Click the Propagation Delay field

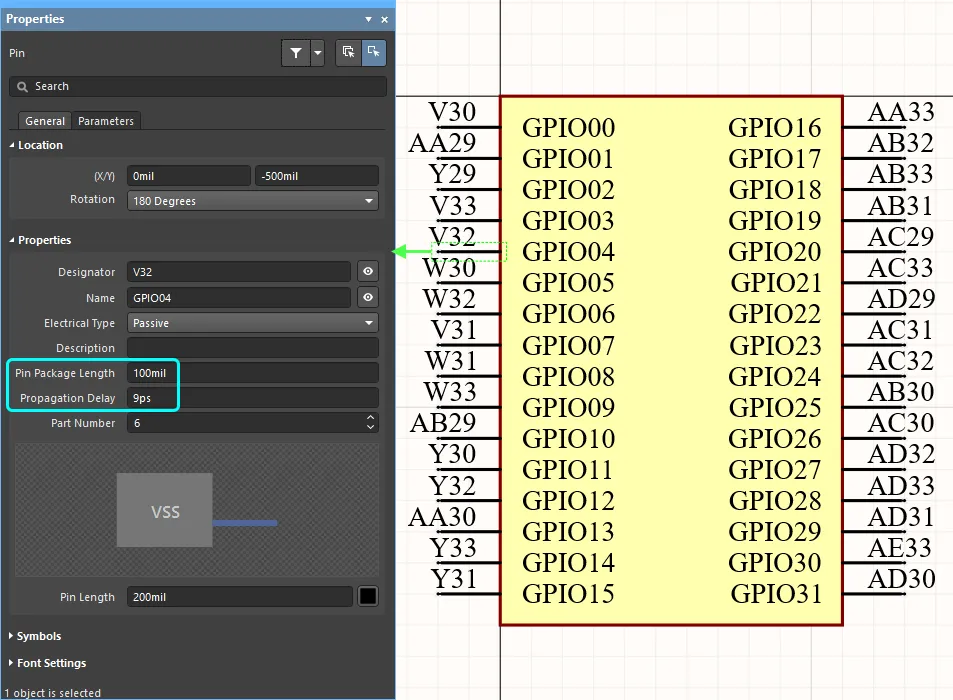tap(253, 398)
